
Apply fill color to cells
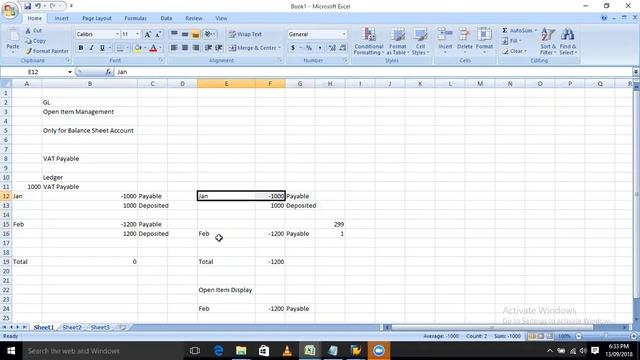click(138, 48)
